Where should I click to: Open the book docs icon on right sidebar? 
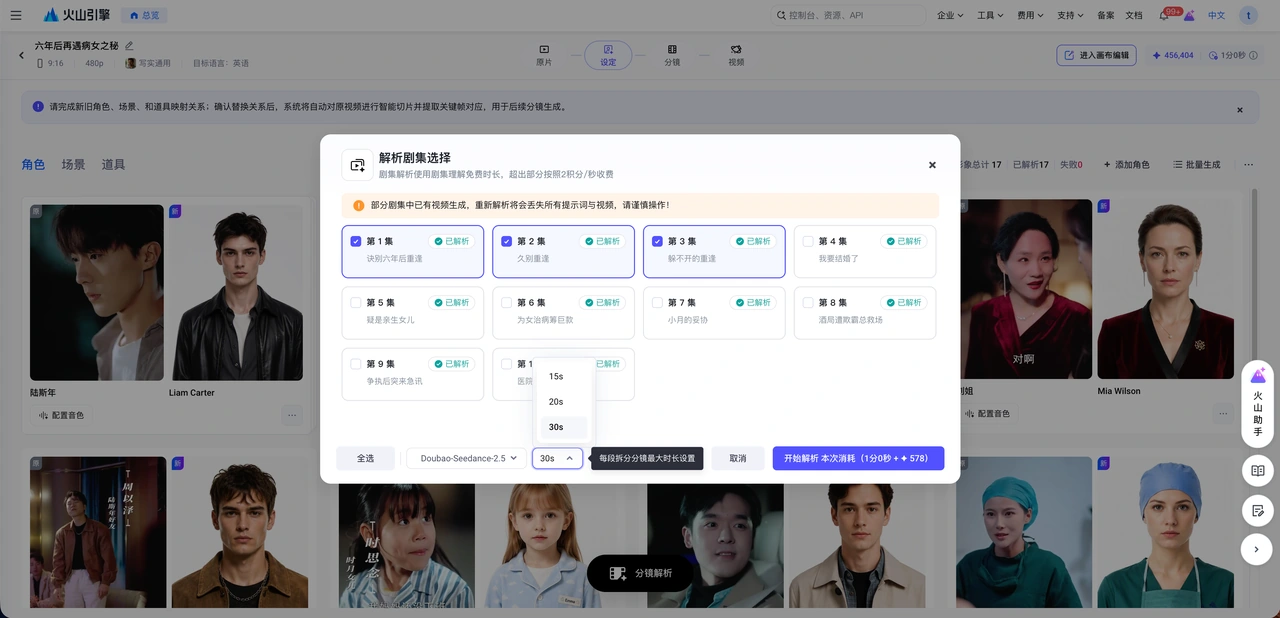pos(1257,471)
